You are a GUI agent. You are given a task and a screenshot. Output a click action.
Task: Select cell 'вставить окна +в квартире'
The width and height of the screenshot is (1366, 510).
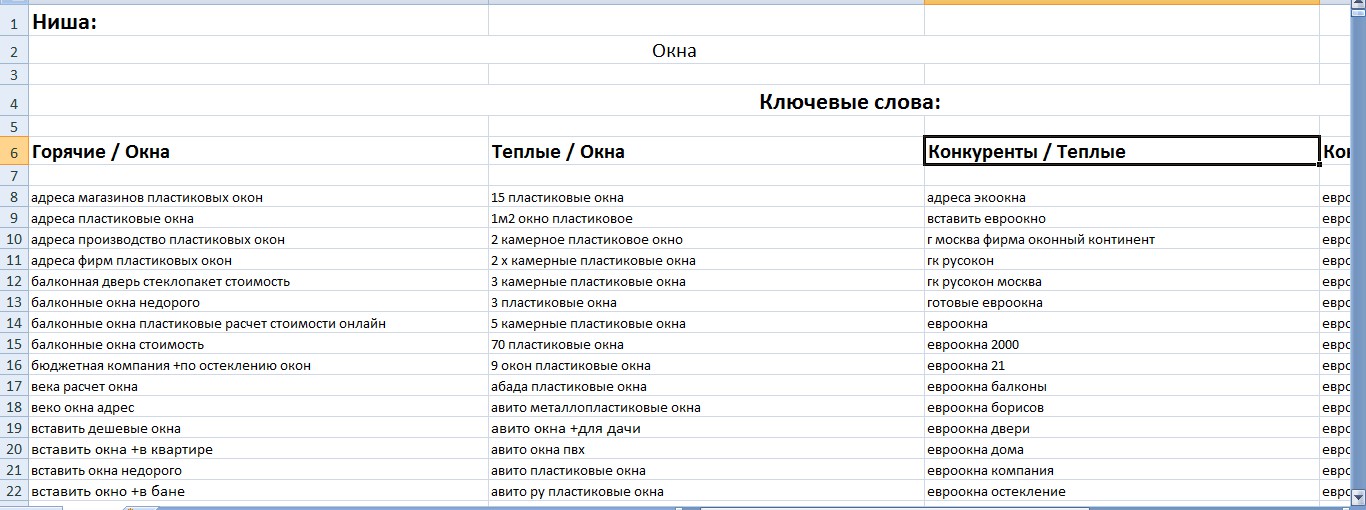(x=259, y=449)
